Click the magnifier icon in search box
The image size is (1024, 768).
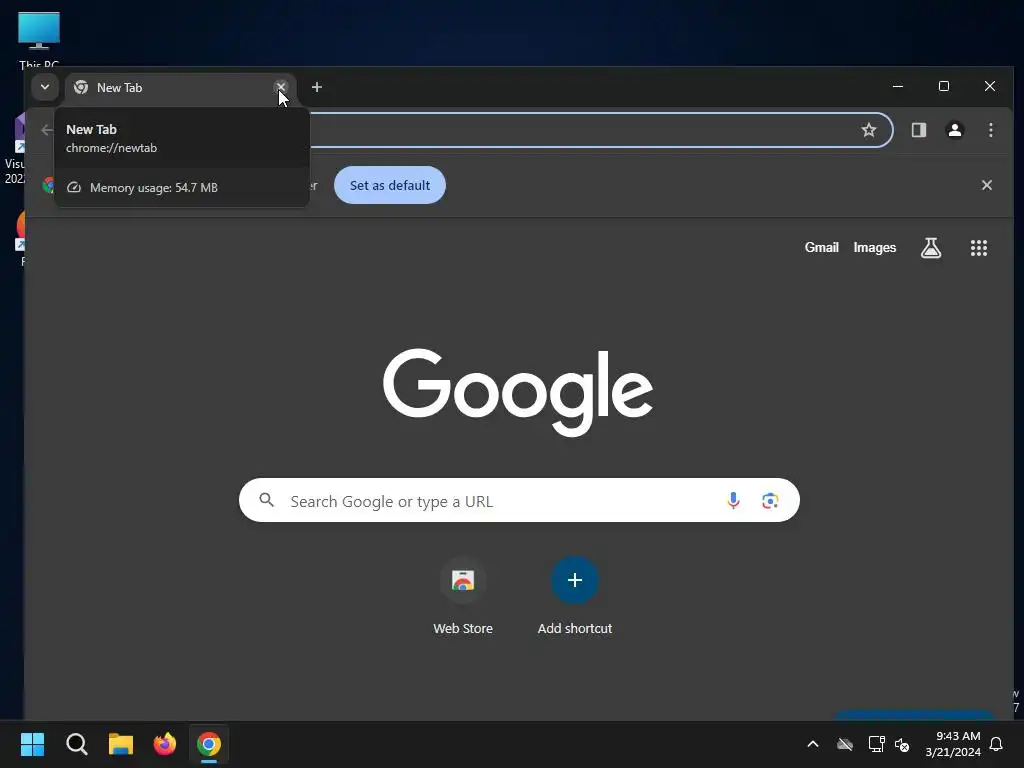[266, 500]
